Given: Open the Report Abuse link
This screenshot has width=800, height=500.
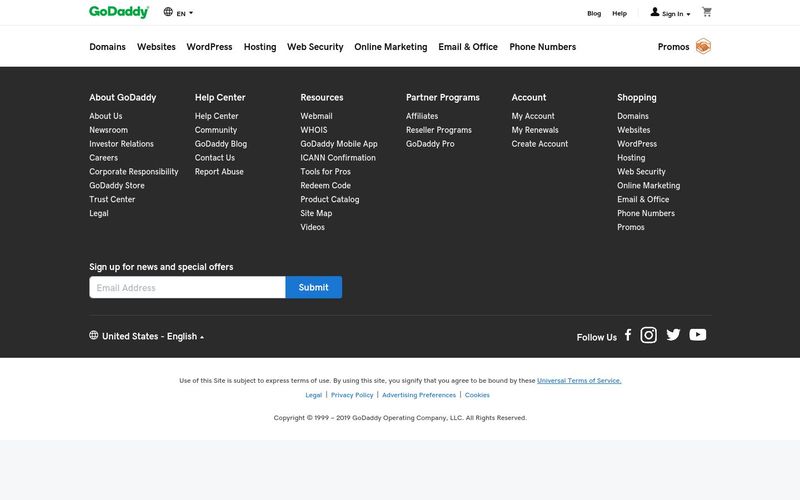Looking at the screenshot, I should pos(219,171).
